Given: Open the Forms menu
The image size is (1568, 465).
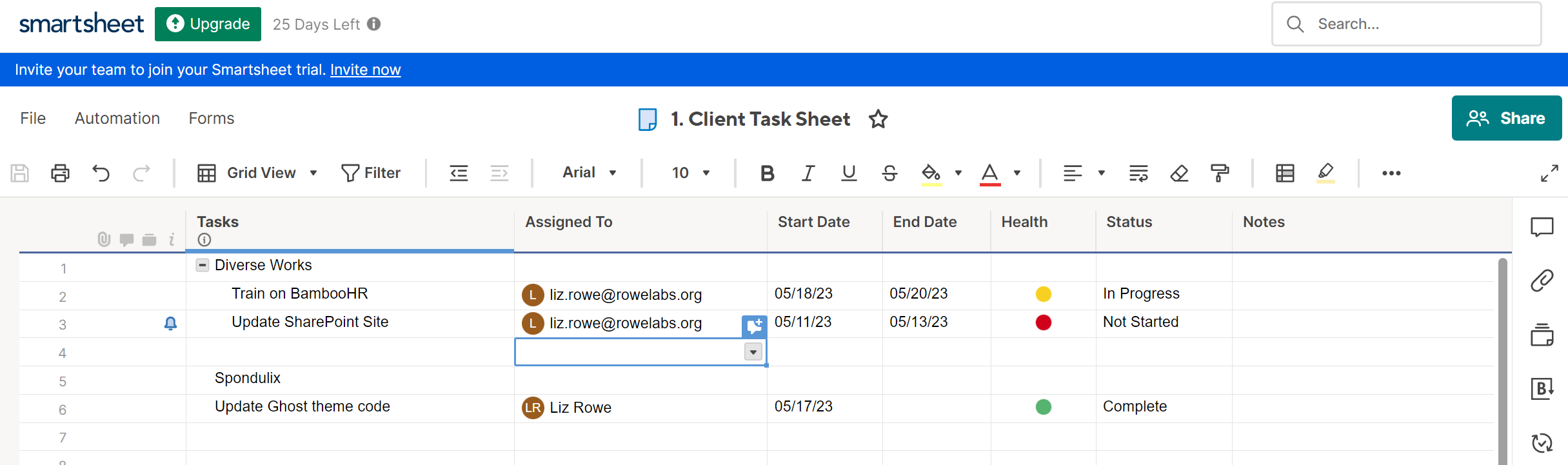Looking at the screenshot, I should (212, 118).
